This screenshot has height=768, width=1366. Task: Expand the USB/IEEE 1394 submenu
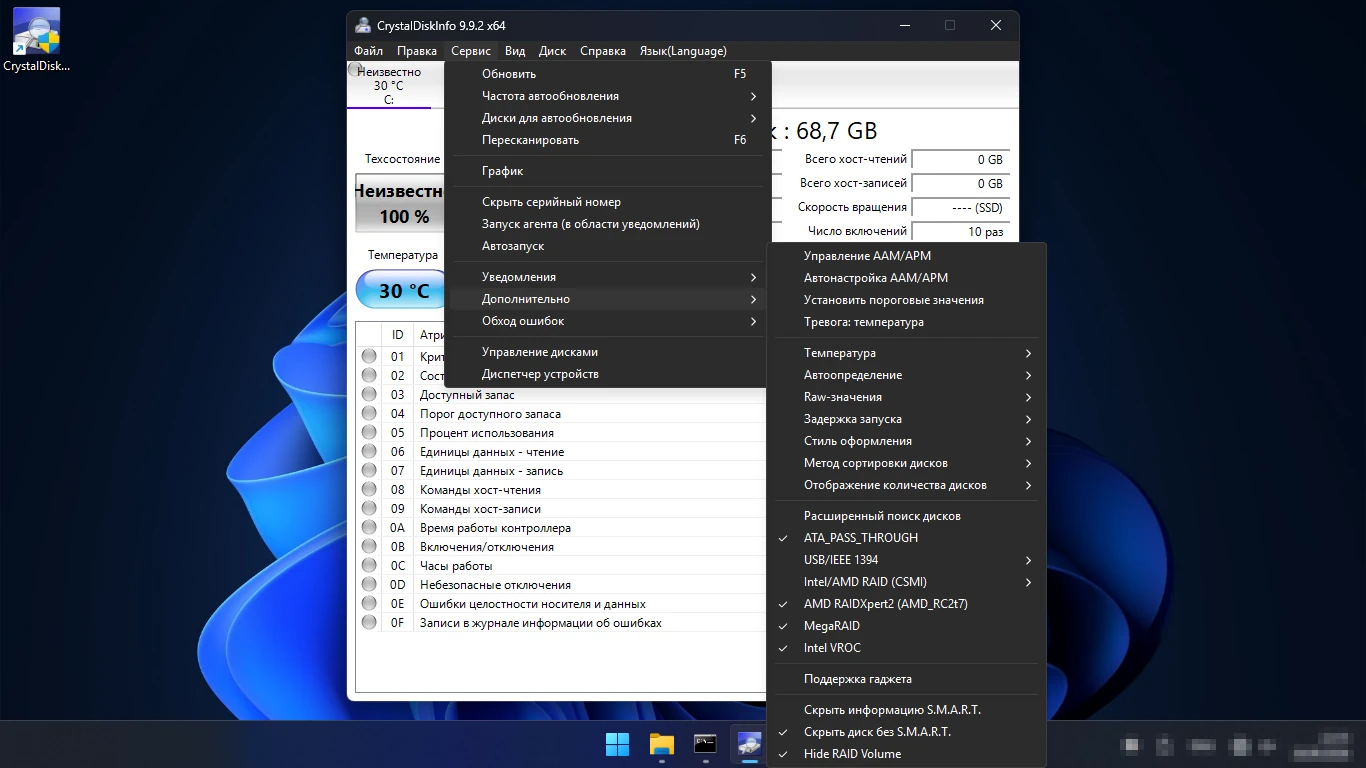coord(906,560)
